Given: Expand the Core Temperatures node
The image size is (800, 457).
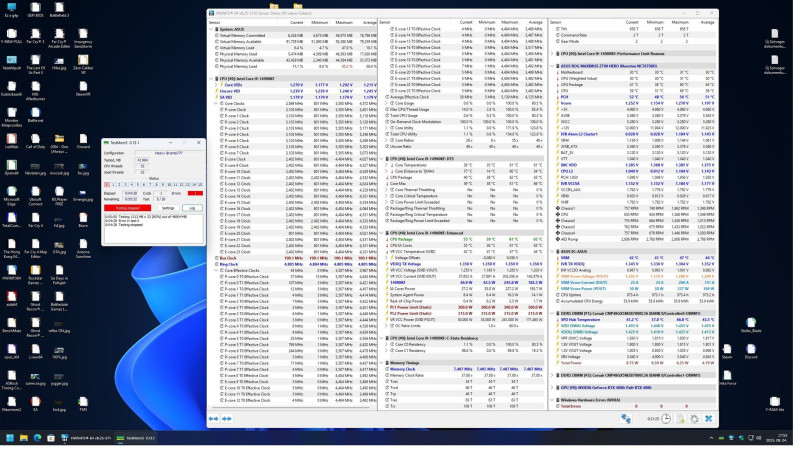Looking at the screenshot, I should (x=386, y=165).
